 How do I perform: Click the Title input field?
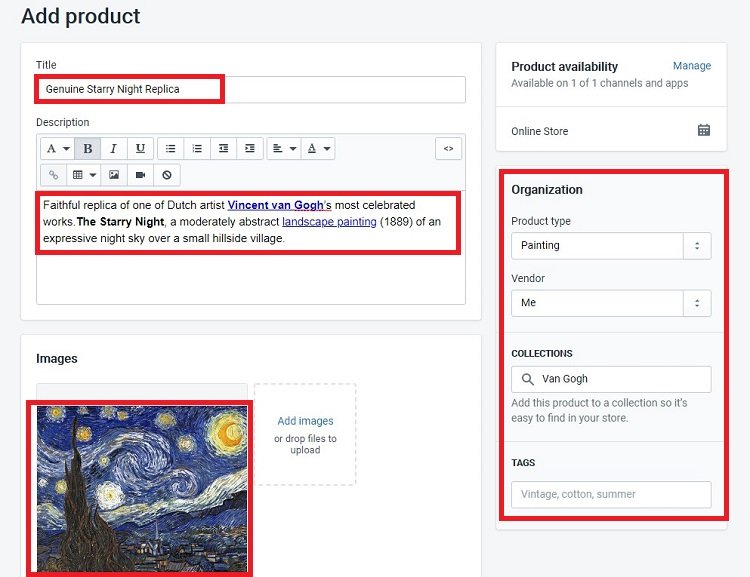pos(251,89)
